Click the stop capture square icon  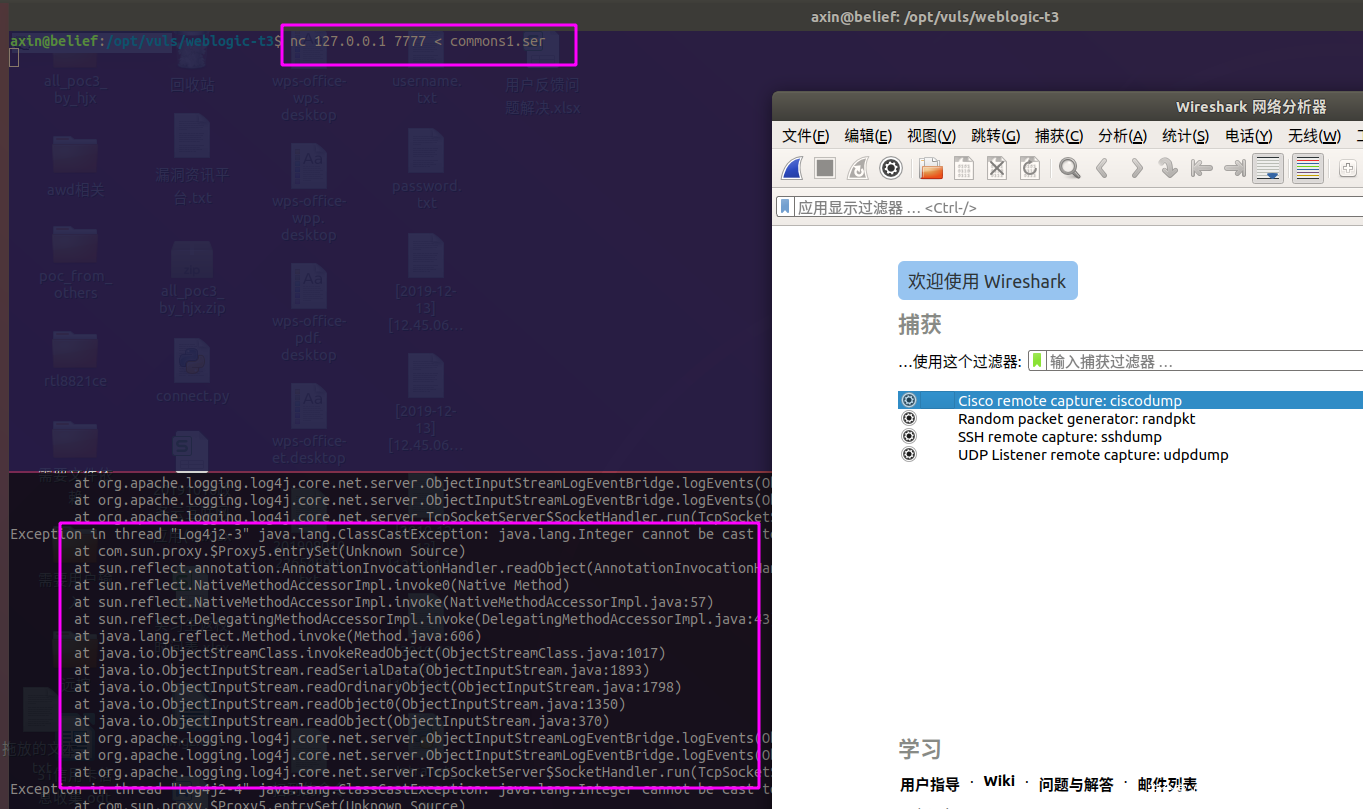(x=825, y=168)
